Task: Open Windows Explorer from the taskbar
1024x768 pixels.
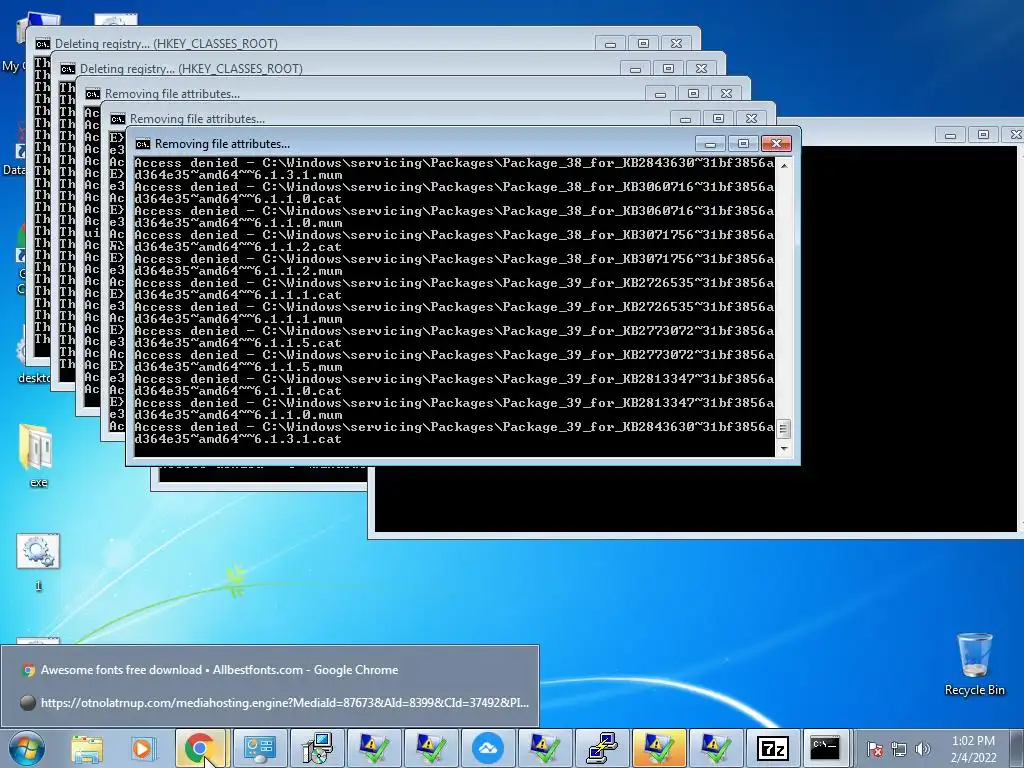Action: pyautogui.click(x=87, y=749)
